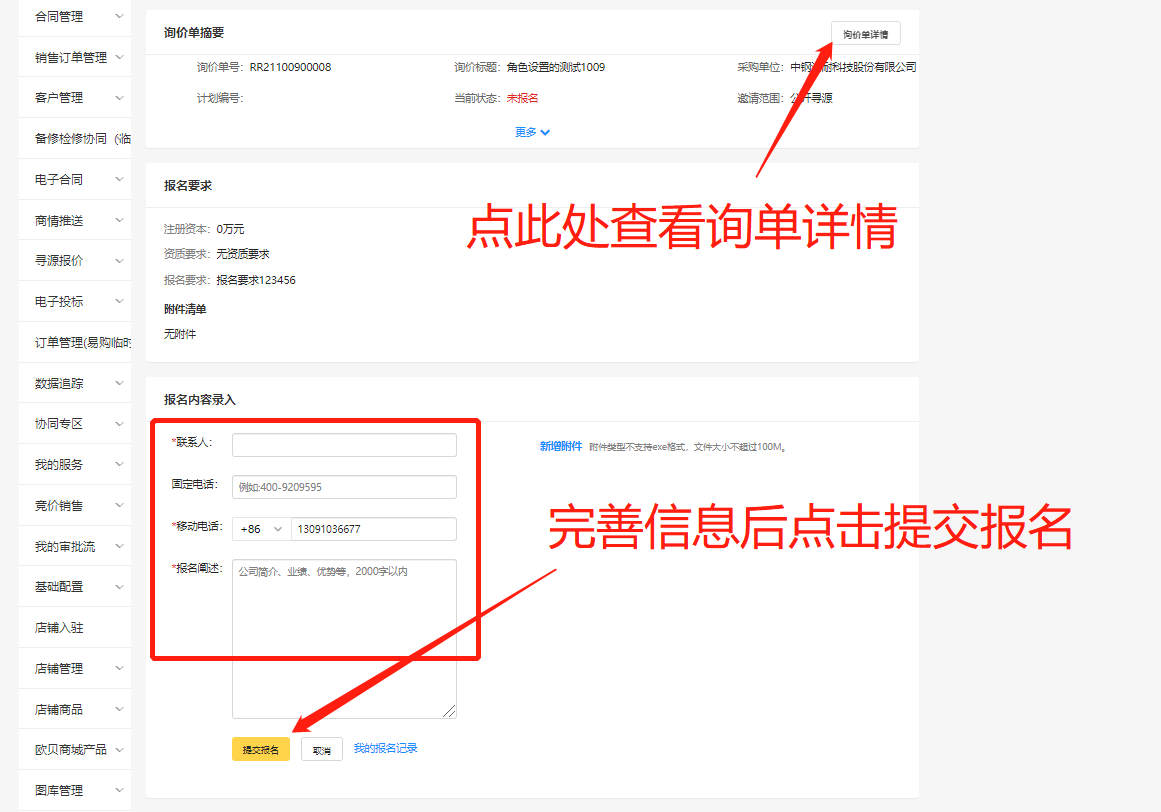
Task: Click the 新增附件 link
Action: tap(560, 446)
